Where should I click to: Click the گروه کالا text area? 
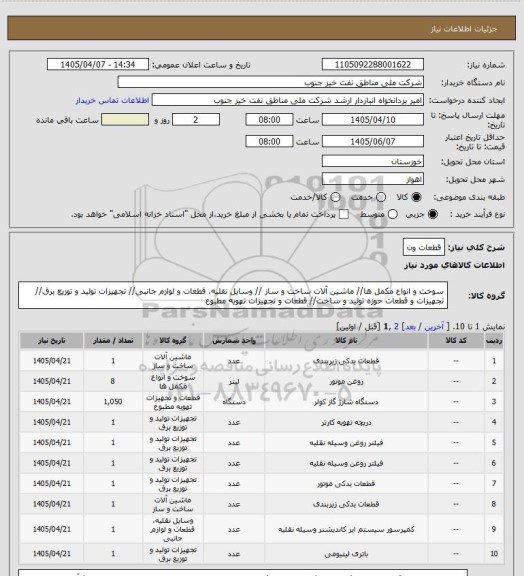click(x=233, y=296)
